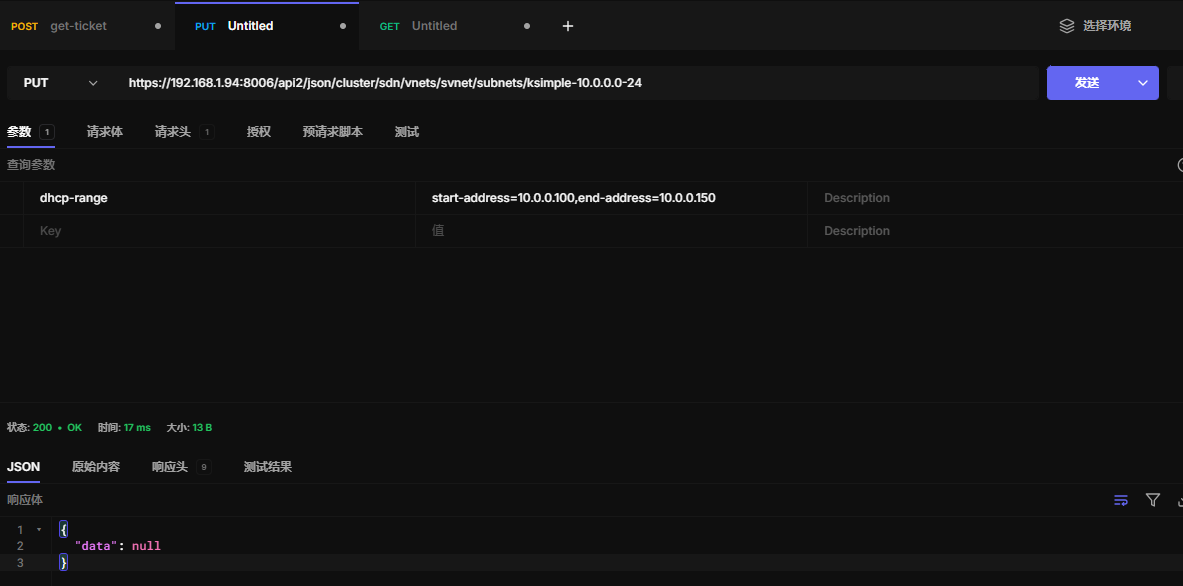Click the empty Key parameter field
1183x586 pixels.
pyautogui.click(x=220, y=231)
